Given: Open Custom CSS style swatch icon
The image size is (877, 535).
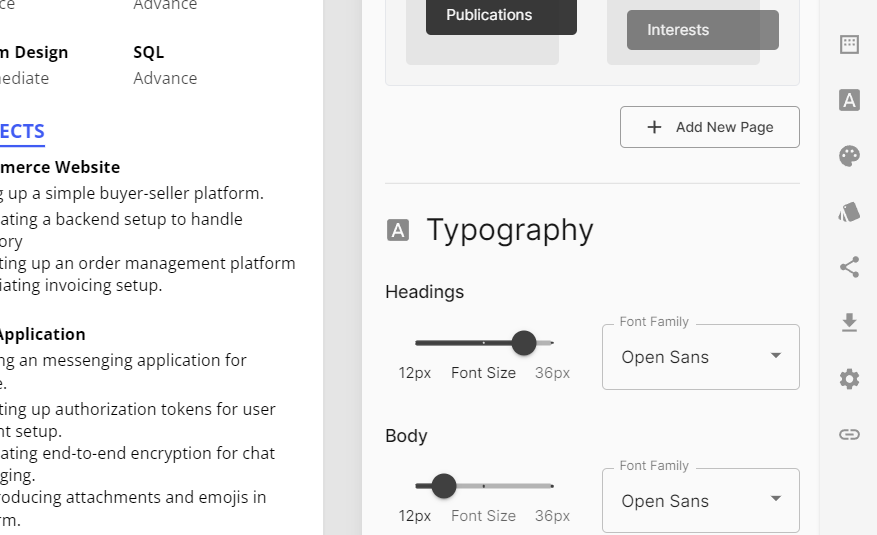Looking at the screenshot, I should [x=849, y=211].
